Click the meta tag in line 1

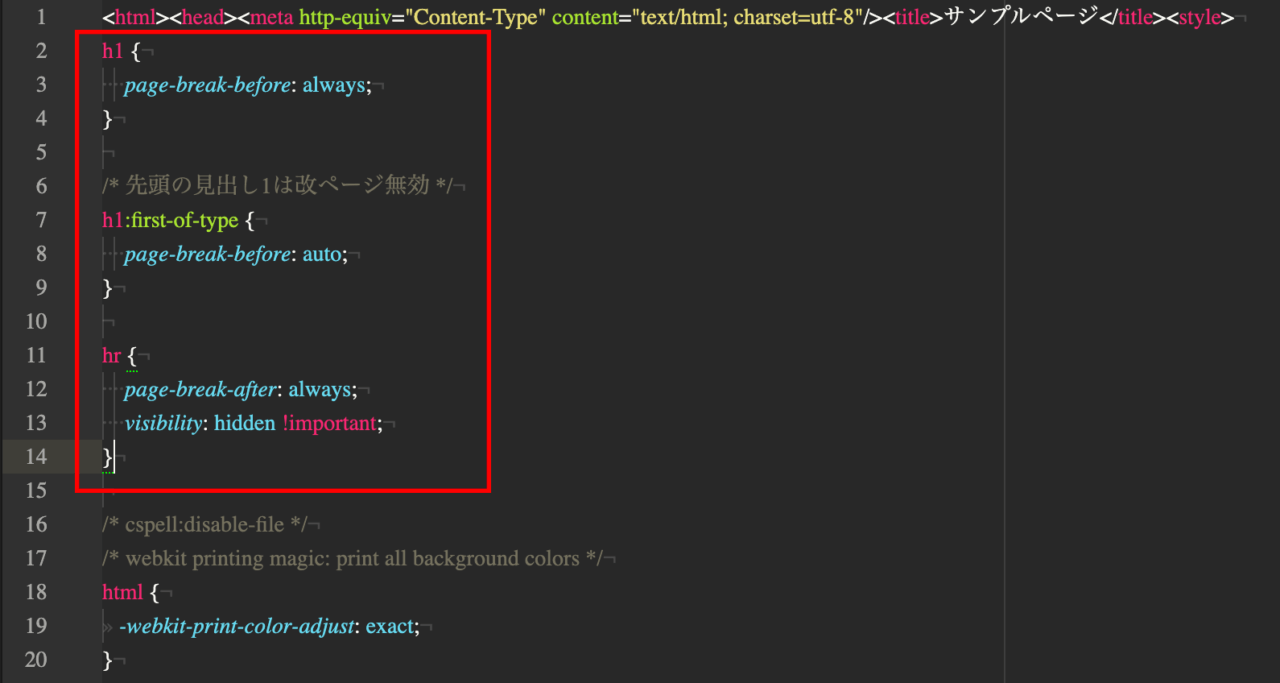271,17
